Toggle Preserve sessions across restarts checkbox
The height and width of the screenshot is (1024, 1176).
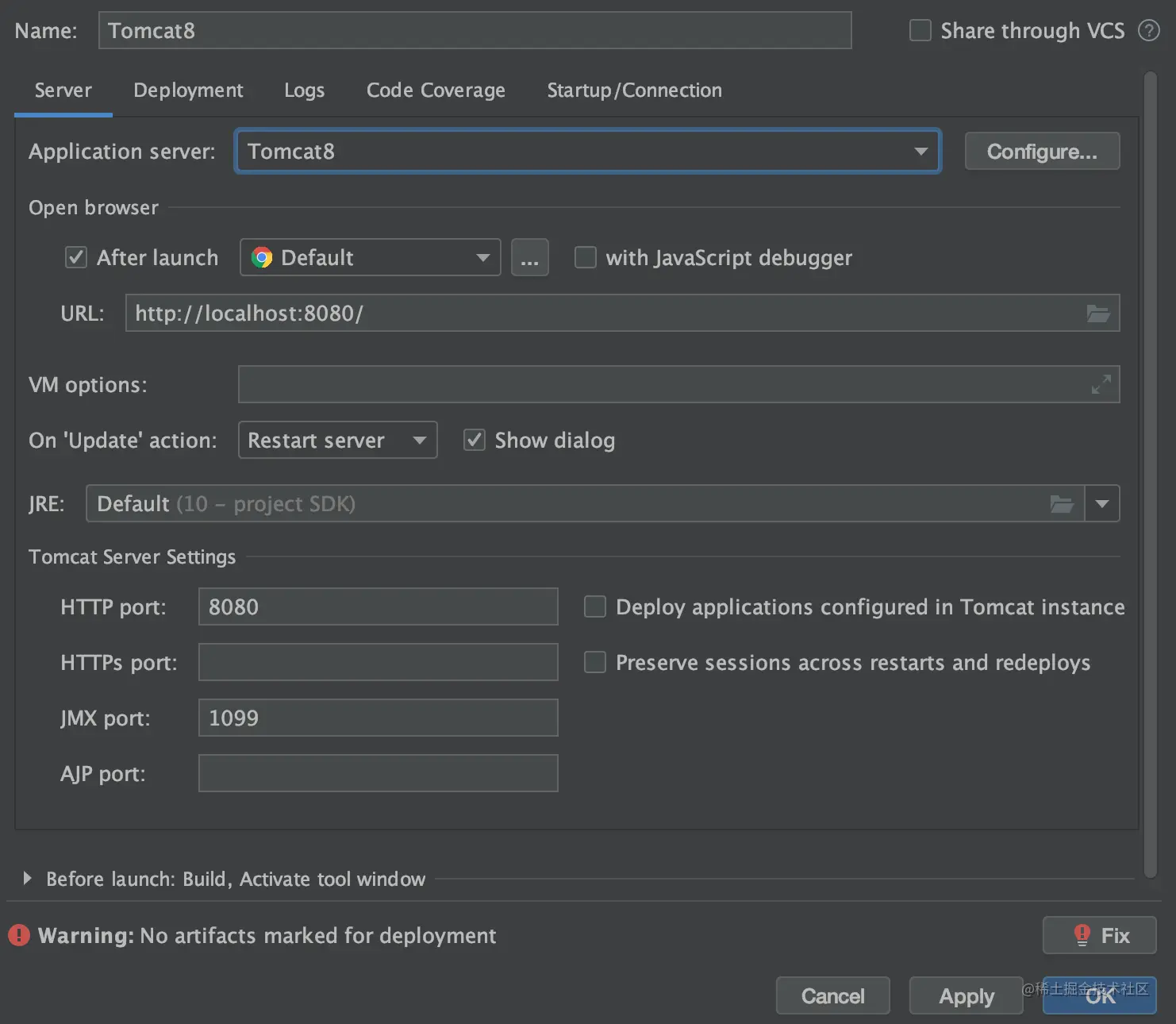(x=595, y=663)
